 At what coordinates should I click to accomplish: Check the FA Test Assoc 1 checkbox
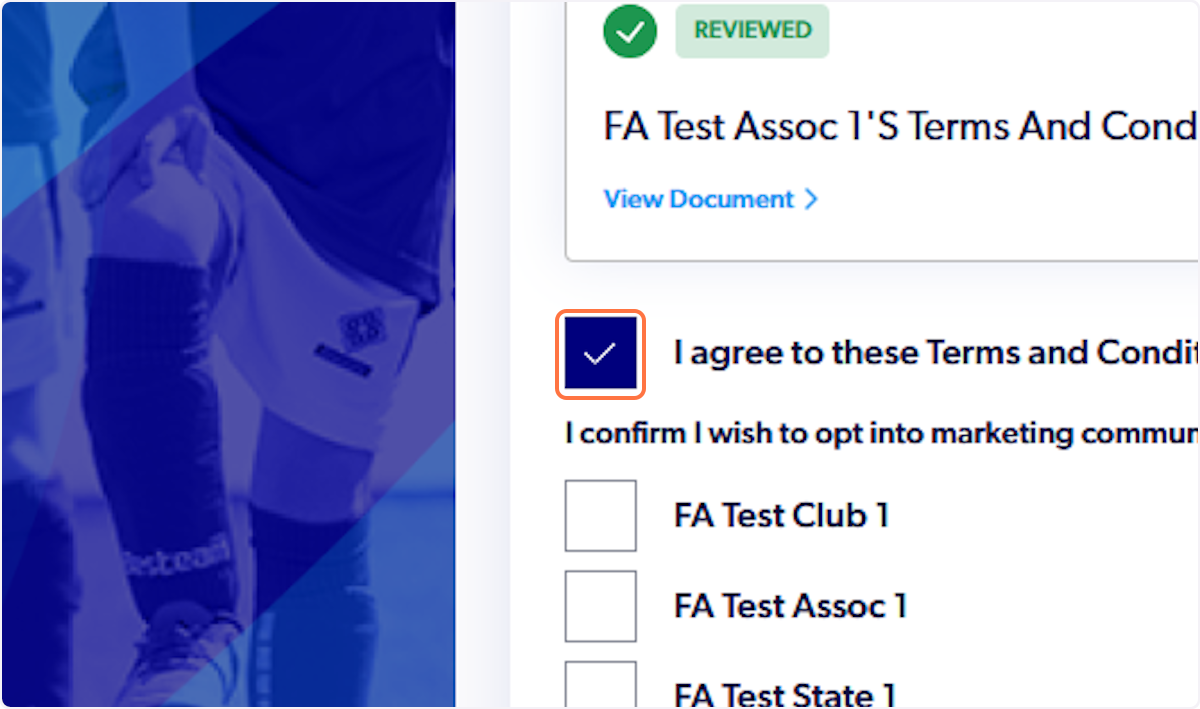click(600, 605)
